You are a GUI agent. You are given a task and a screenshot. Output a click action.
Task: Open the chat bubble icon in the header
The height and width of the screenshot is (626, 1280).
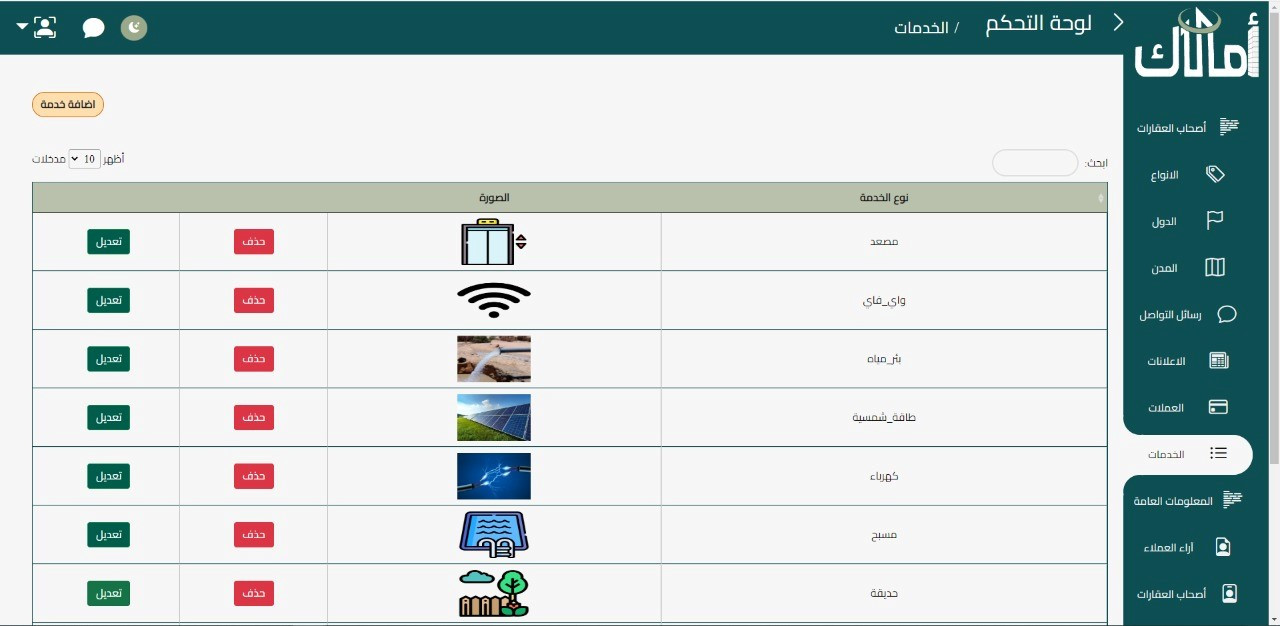pos(93,27)
